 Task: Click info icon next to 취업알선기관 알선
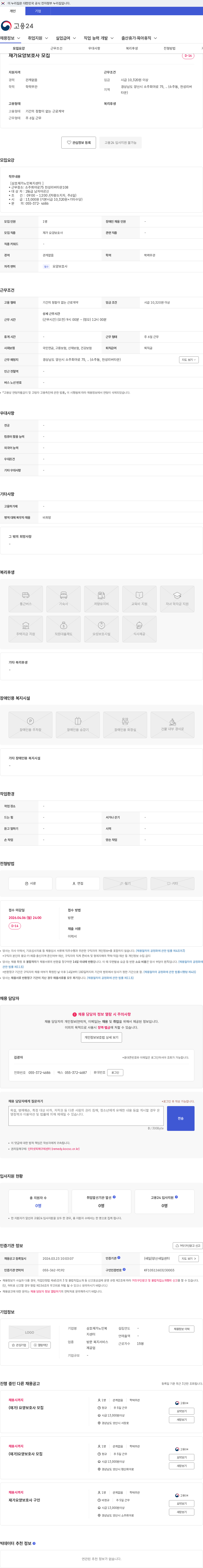114,1197
